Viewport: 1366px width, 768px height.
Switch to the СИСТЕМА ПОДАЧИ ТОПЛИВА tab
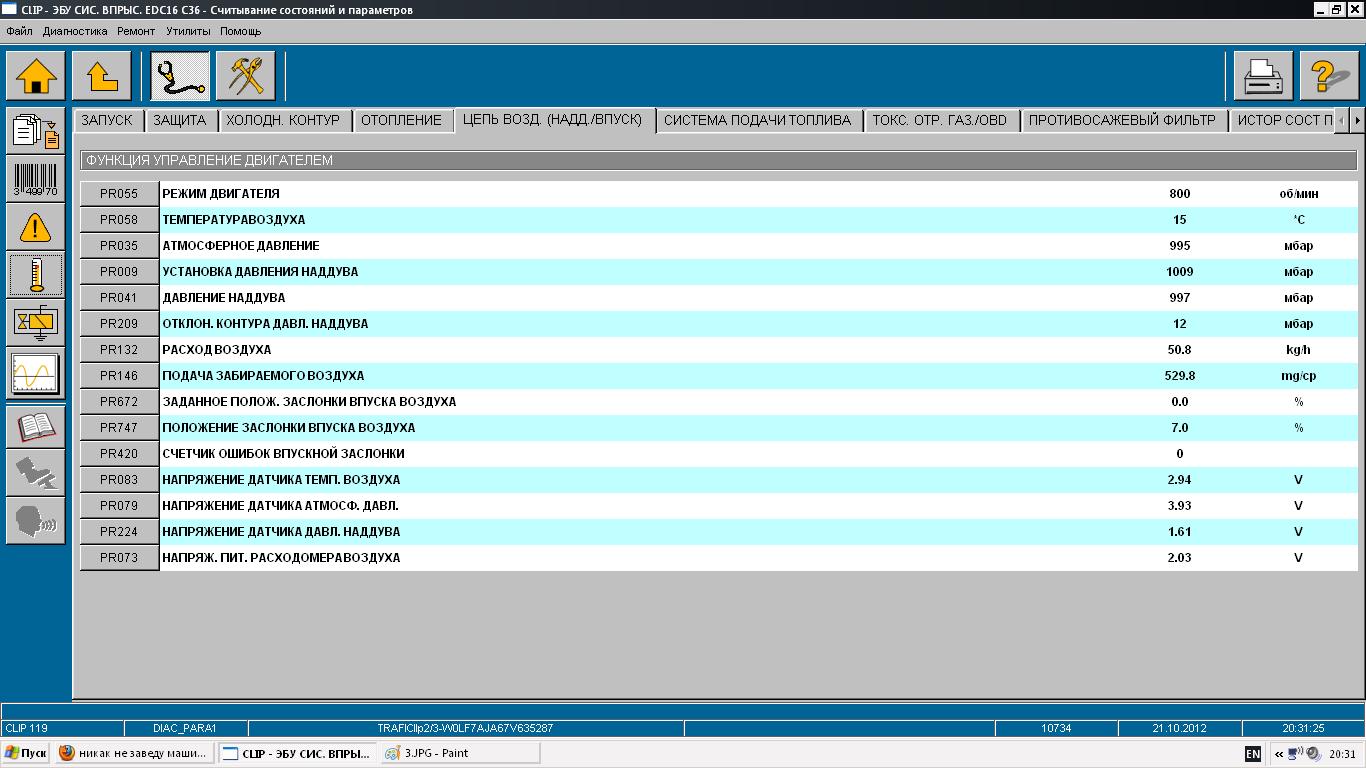click(x=757, y=120)
